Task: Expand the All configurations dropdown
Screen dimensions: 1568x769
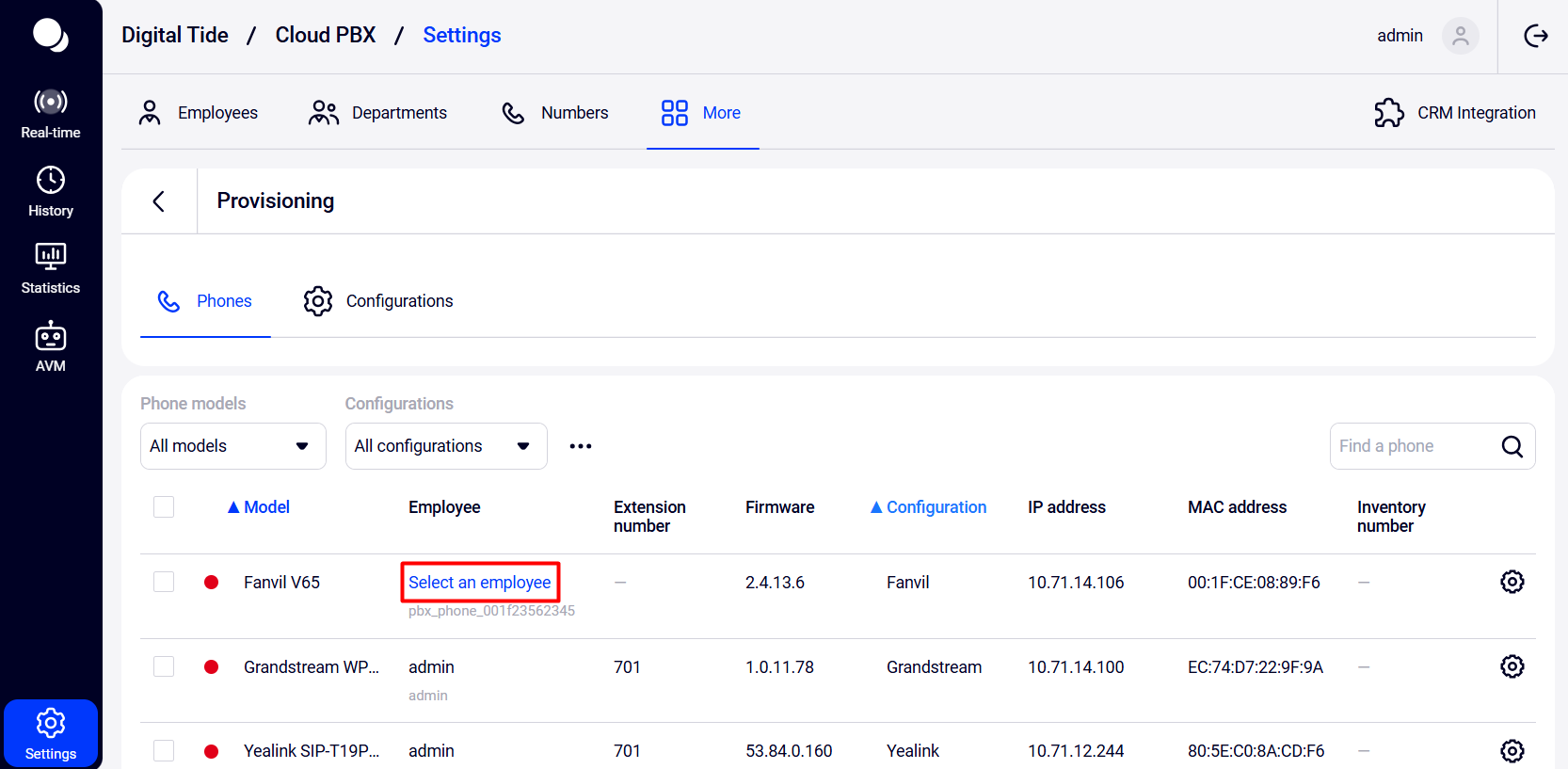Action: (x=445, y=446)
